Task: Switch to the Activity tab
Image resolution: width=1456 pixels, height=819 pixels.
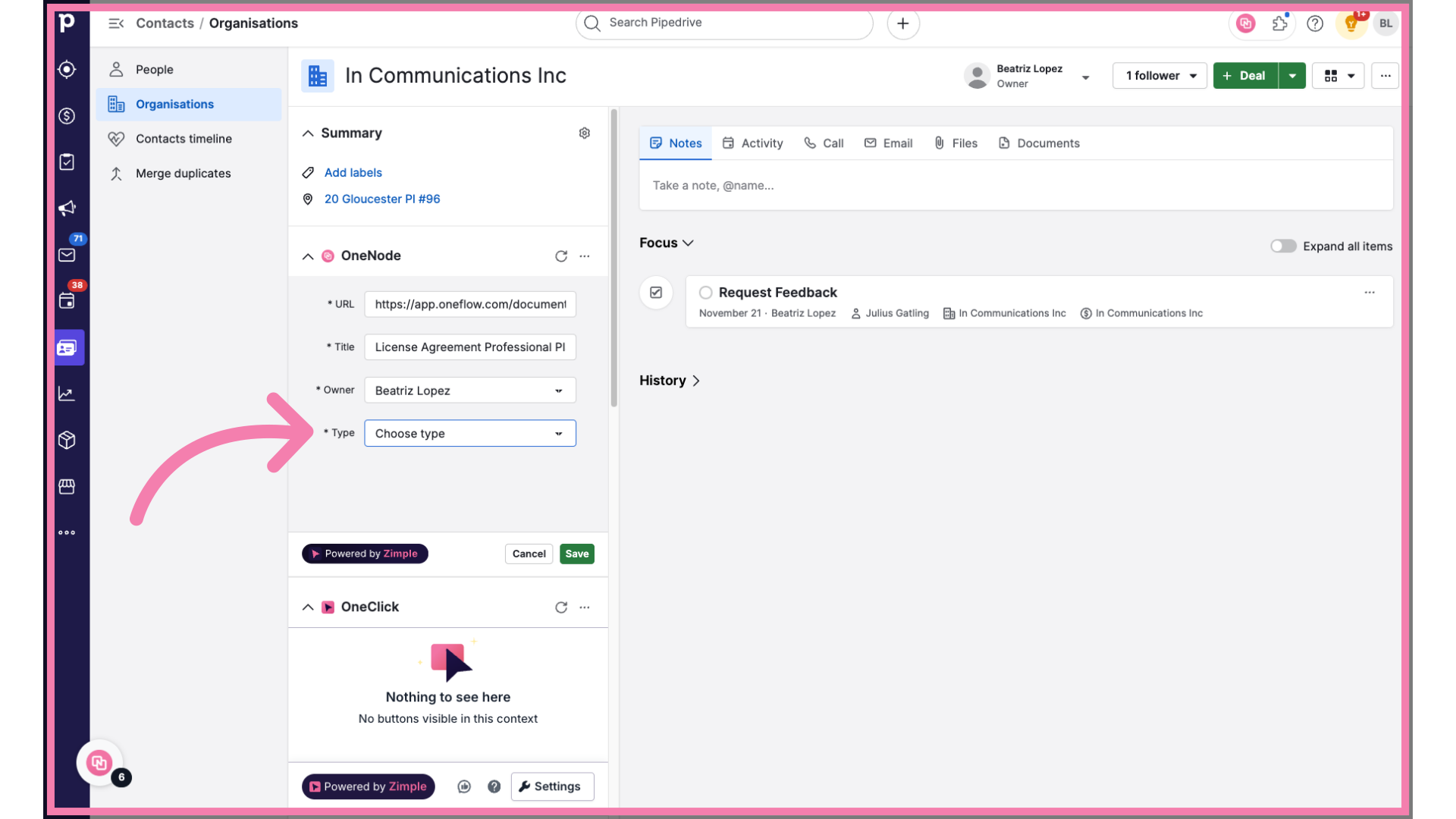Action: tap(752, 143)
